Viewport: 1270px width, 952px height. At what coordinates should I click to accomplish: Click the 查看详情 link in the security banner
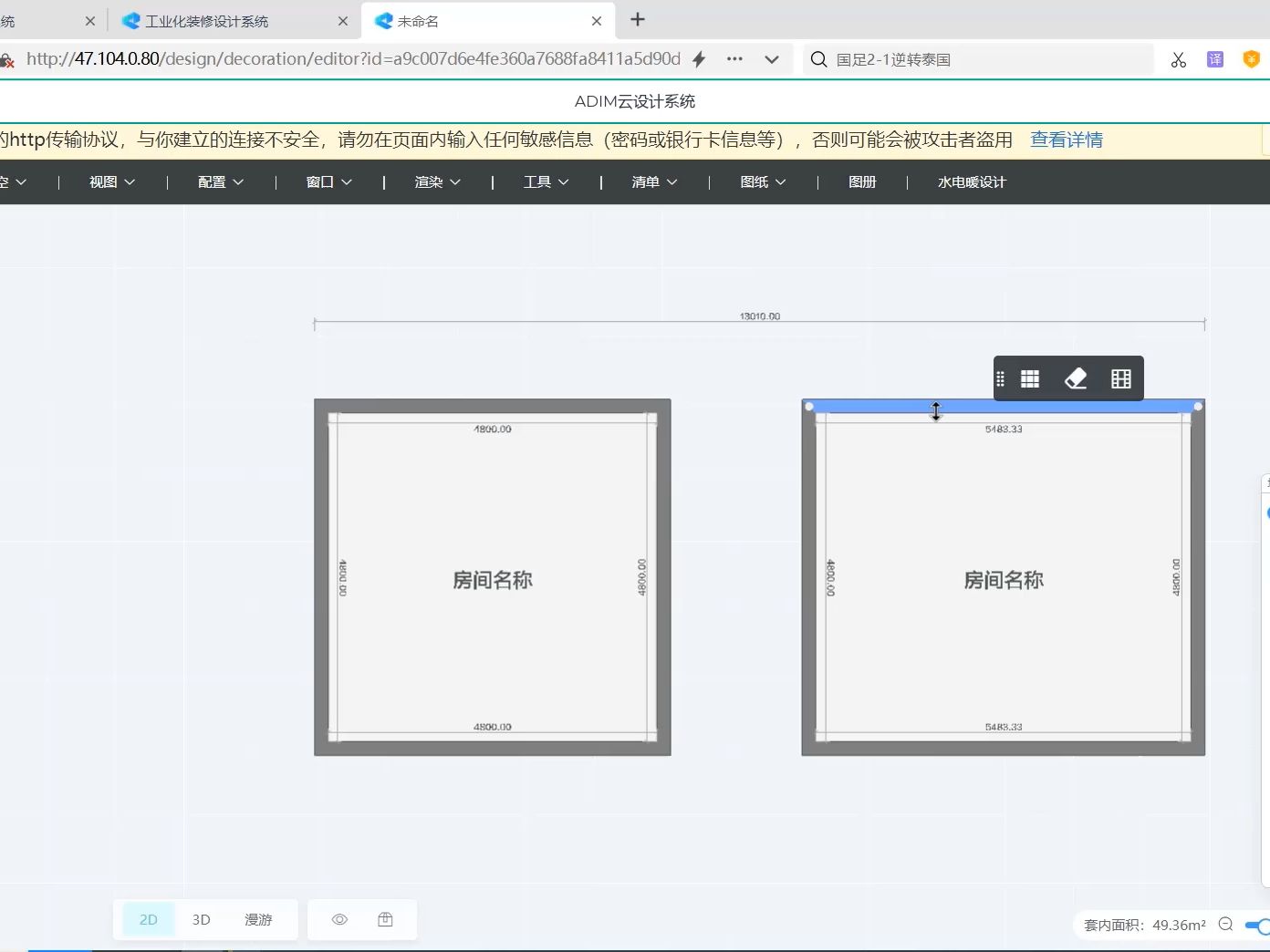point(1066,139)
